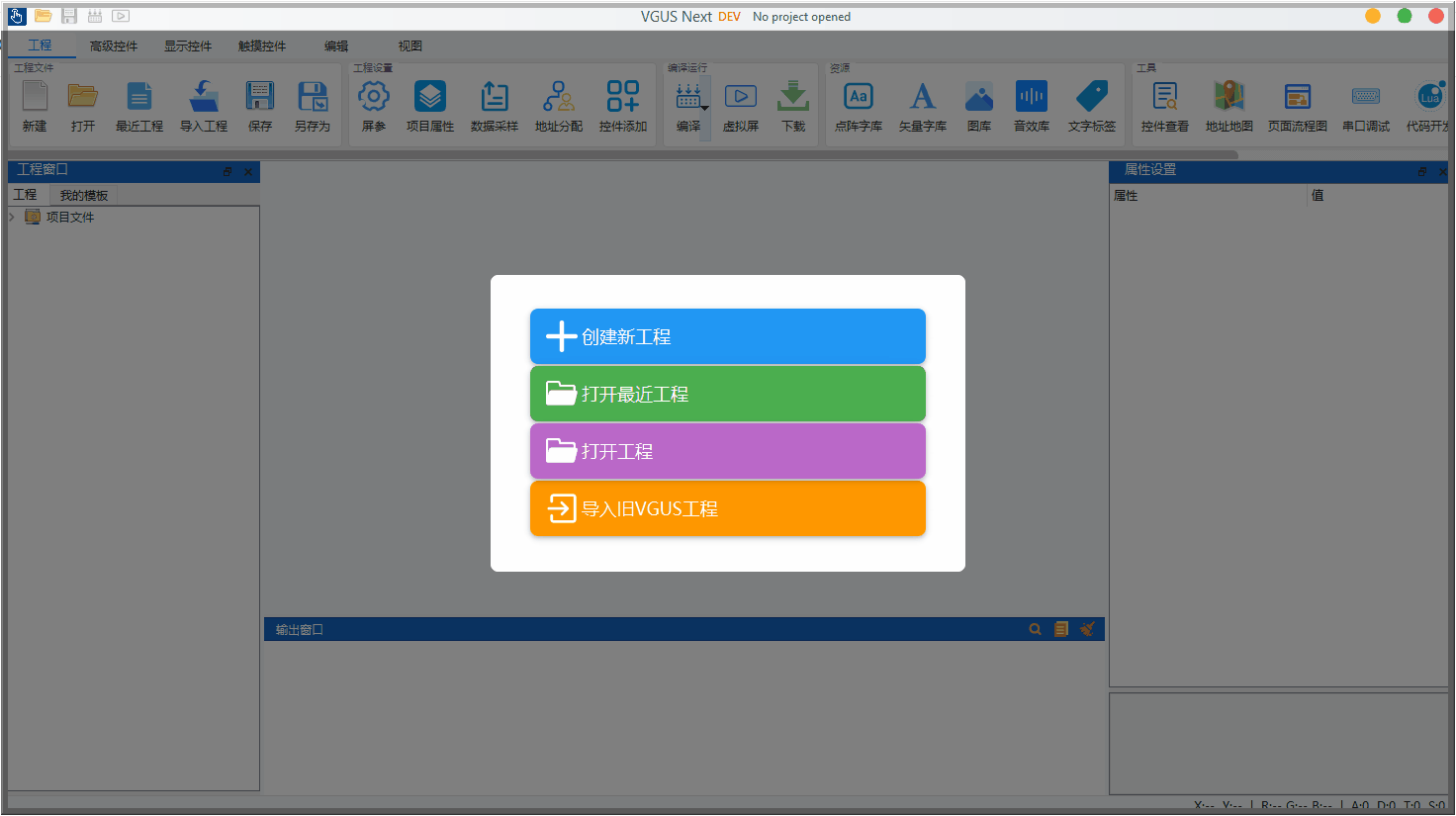Click the 数据采样 data sampling icon
Image resolution: width=1456 pixels, height=816 pixels.
click(495, 96)
